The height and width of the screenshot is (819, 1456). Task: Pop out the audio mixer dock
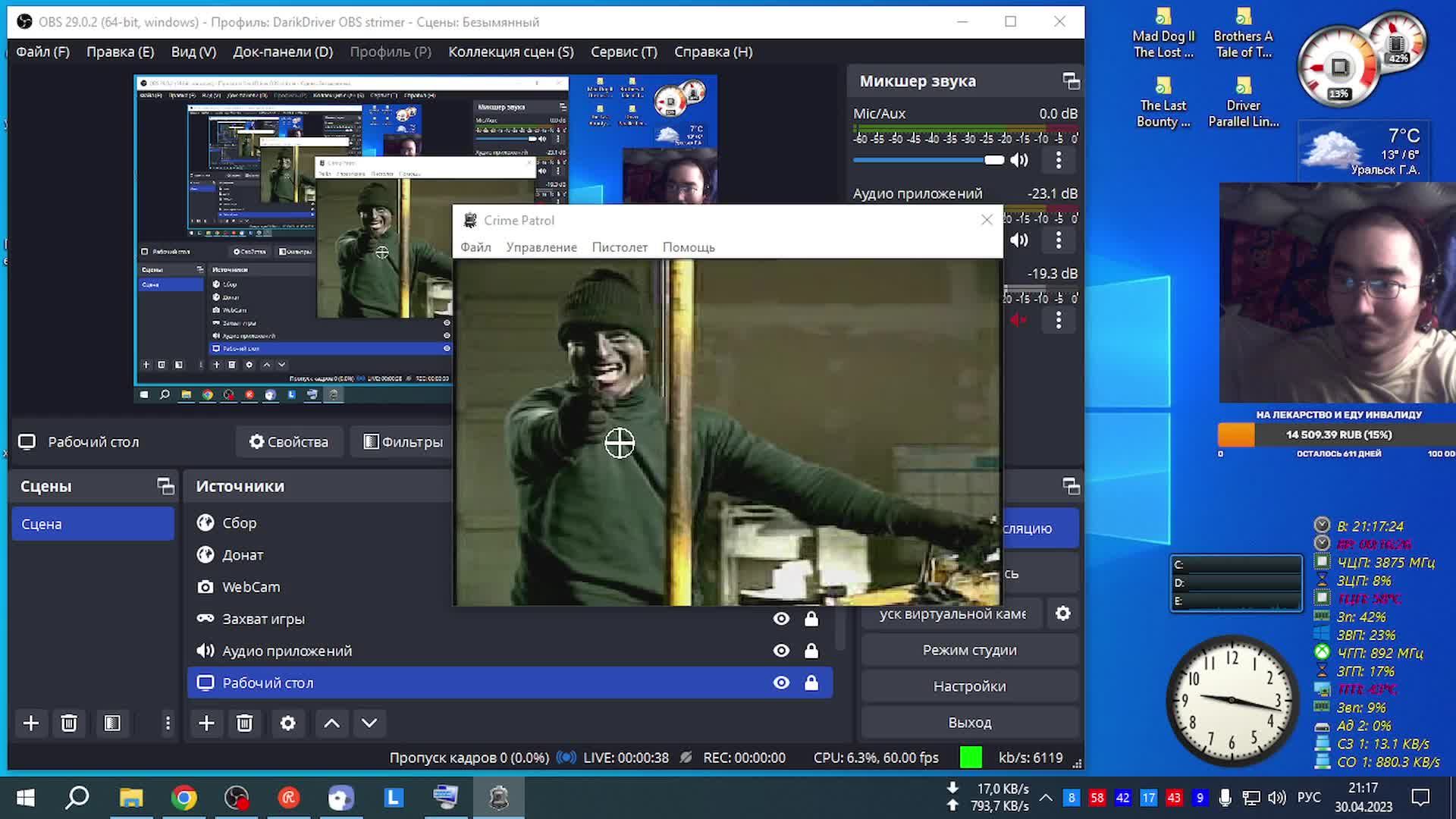click(1071, 81)
